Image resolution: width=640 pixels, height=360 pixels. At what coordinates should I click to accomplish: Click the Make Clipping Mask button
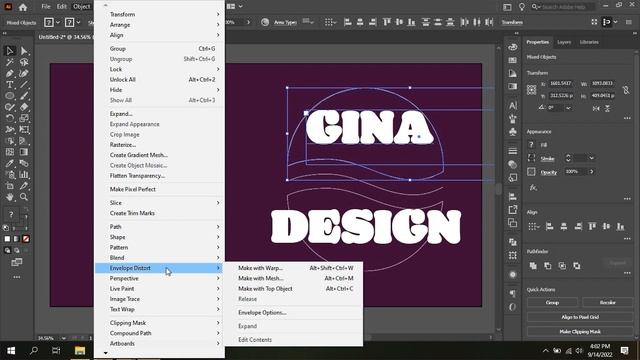click(x=580, y=332)
